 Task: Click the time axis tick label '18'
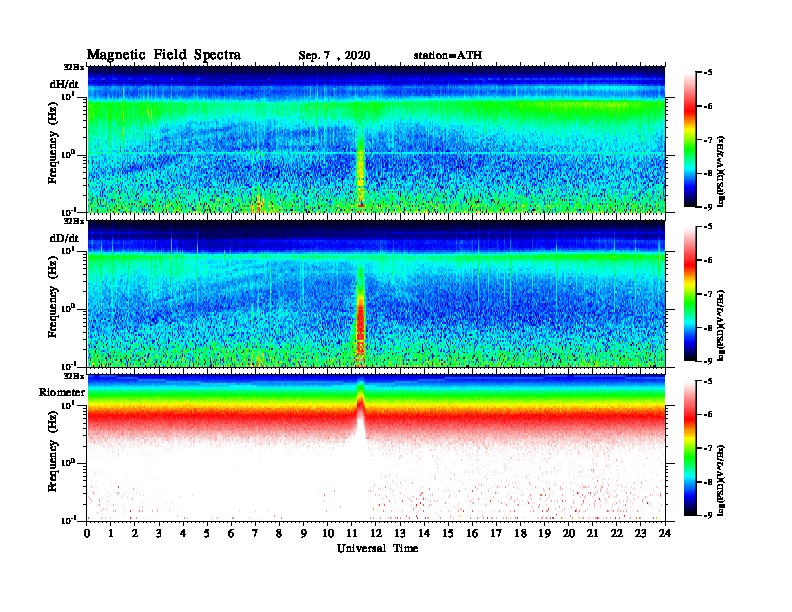[x=520, y=534]
